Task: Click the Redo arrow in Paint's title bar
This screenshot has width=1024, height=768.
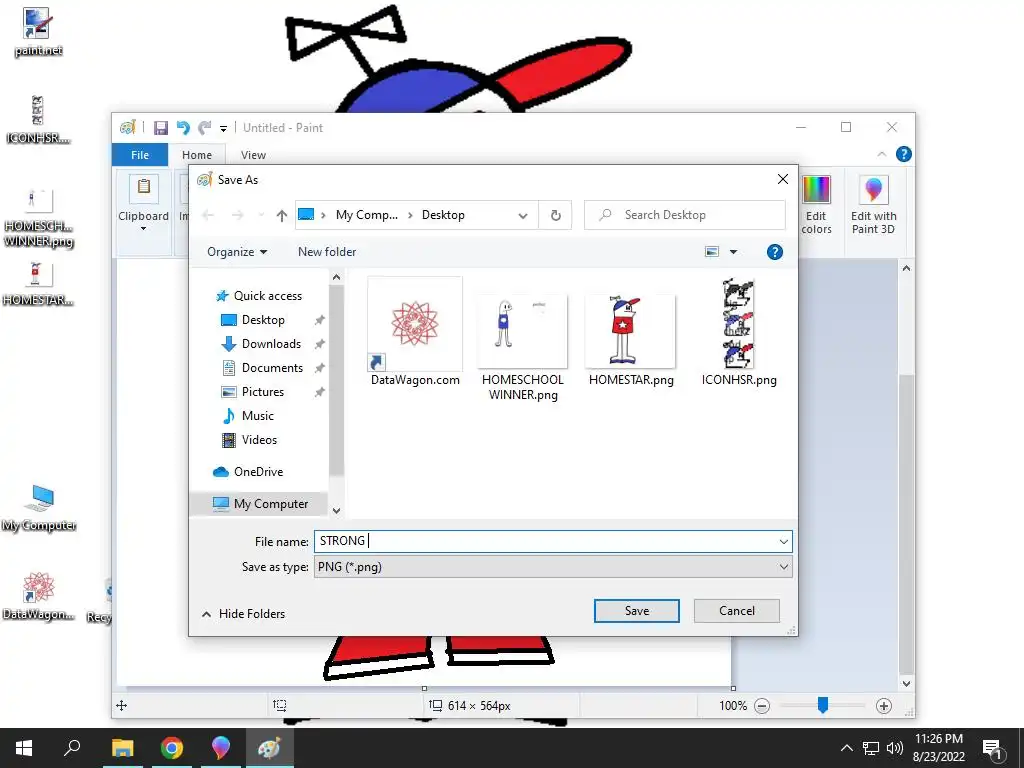Action: click(x=205, y=128)
